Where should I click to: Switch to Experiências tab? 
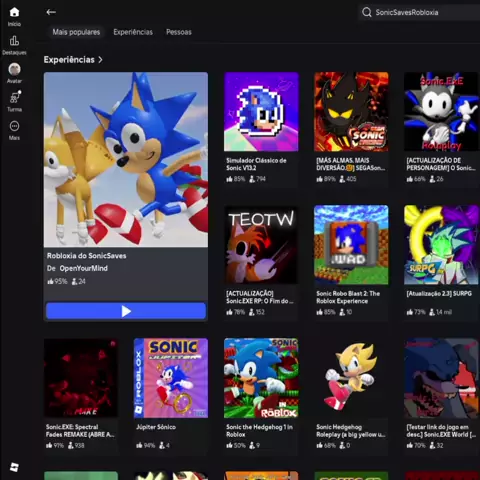click(x=133, y=32)
